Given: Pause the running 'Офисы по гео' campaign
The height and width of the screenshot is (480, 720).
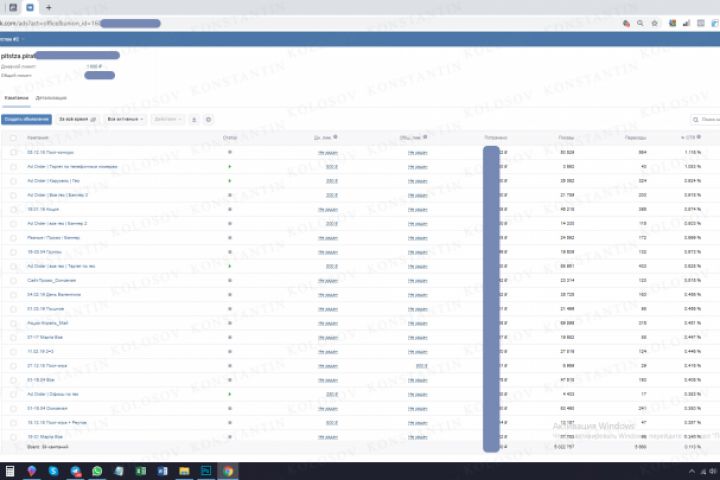Looking at the screenshot, I should (x=230, y=394).
